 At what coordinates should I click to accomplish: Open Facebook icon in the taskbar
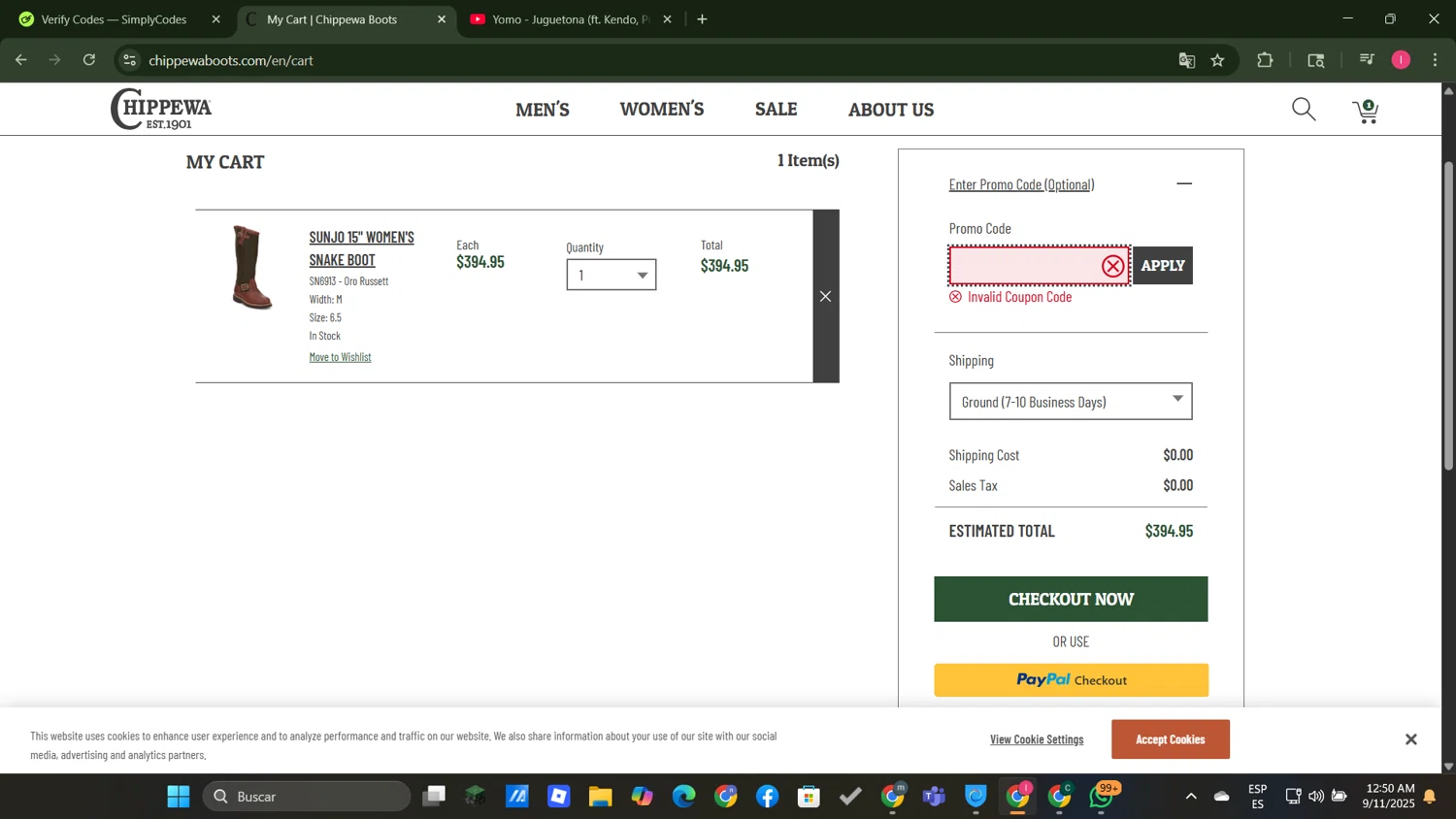click(768, 797)
